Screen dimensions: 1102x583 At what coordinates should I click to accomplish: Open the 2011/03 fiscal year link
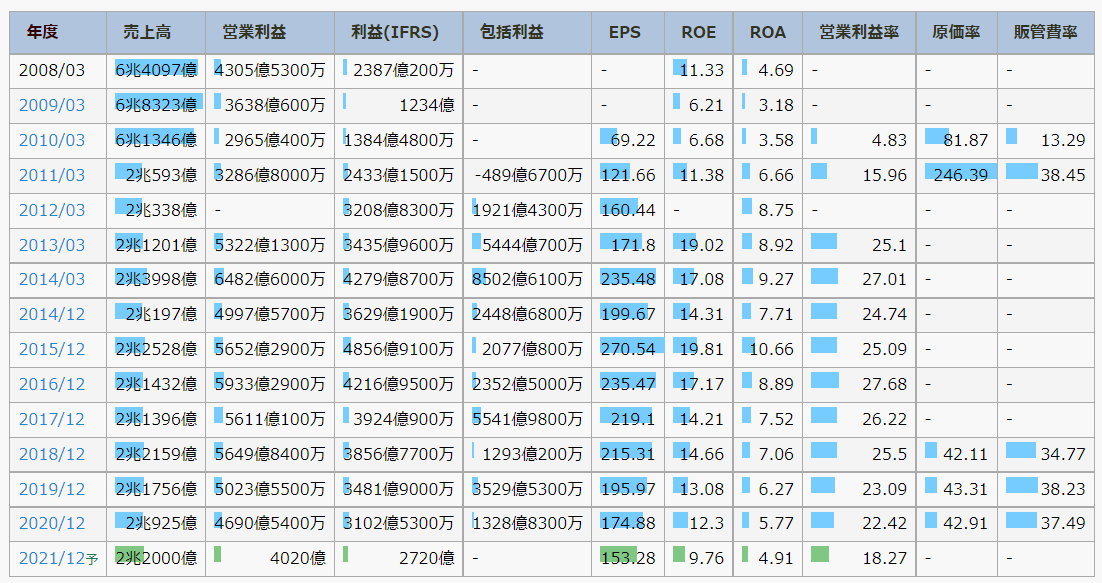click(x=51, y=176)
